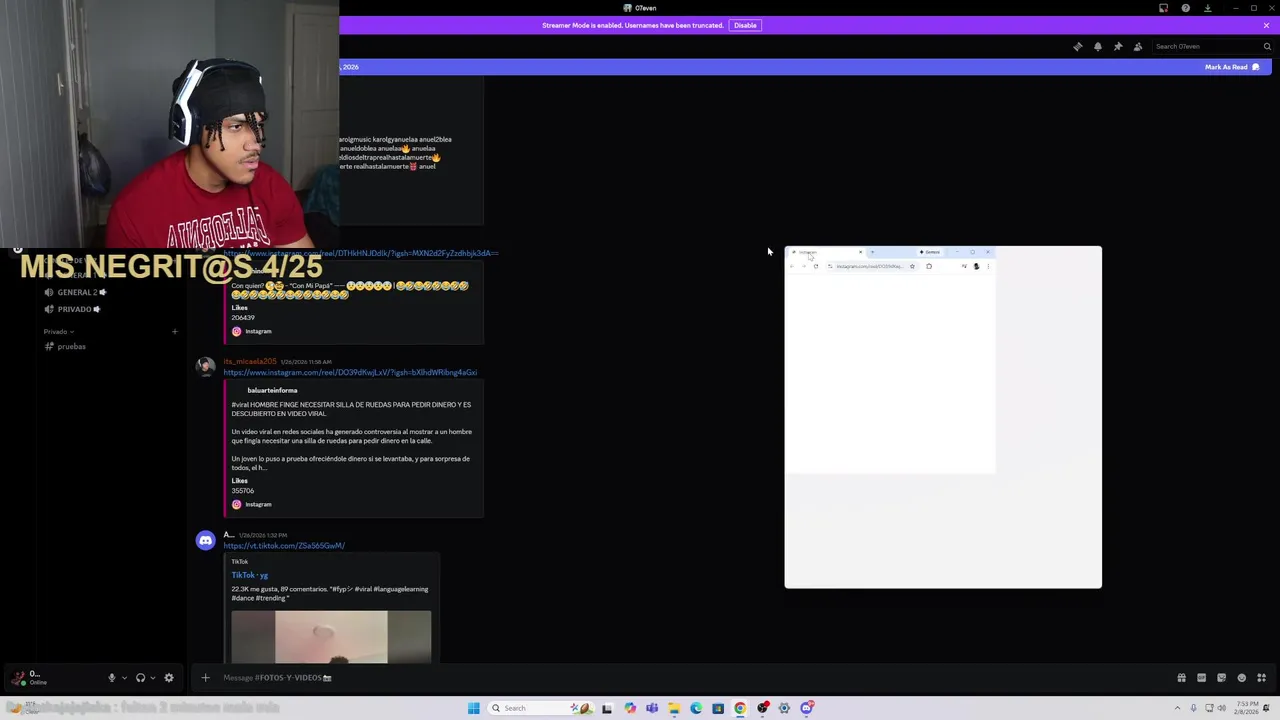Open Copilot from the taskbar
The image size is (1280, 720).
[630, 708]
